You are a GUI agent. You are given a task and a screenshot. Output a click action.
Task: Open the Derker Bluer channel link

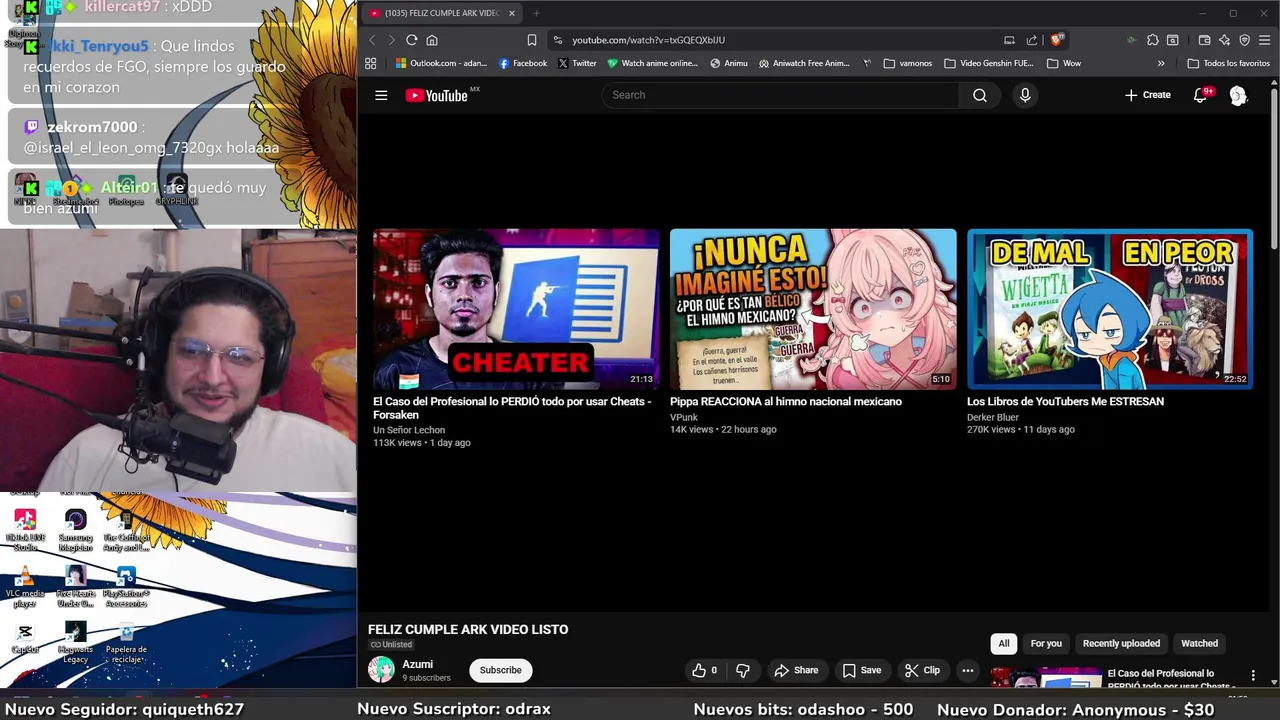tap(993, 417)
